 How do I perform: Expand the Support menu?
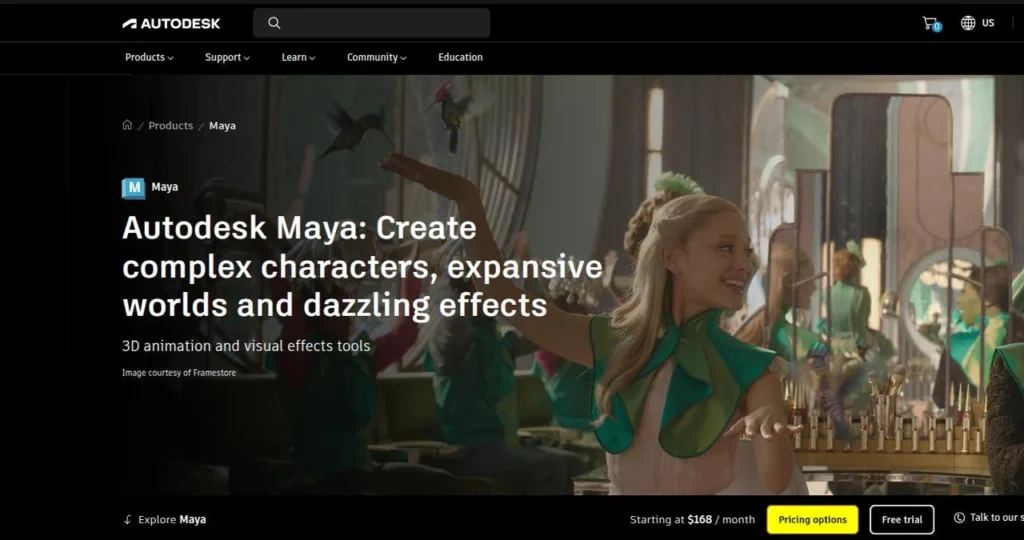[x=227, y=57]
